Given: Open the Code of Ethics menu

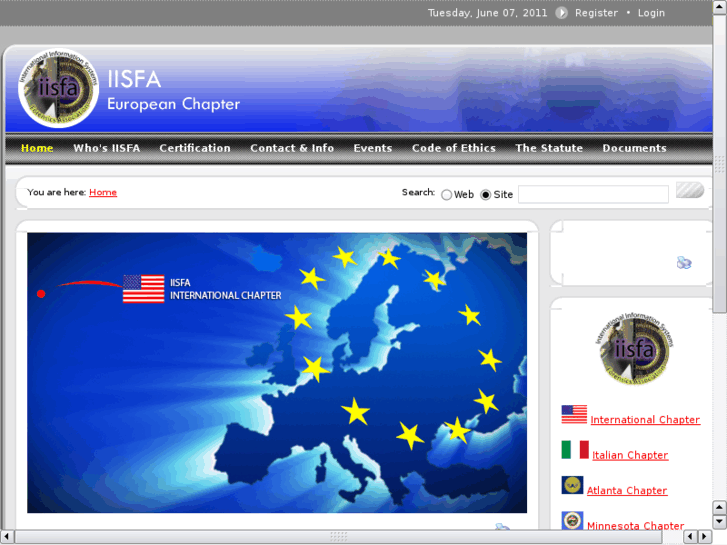Looking at the screenshot, I should tap(454, 148).
